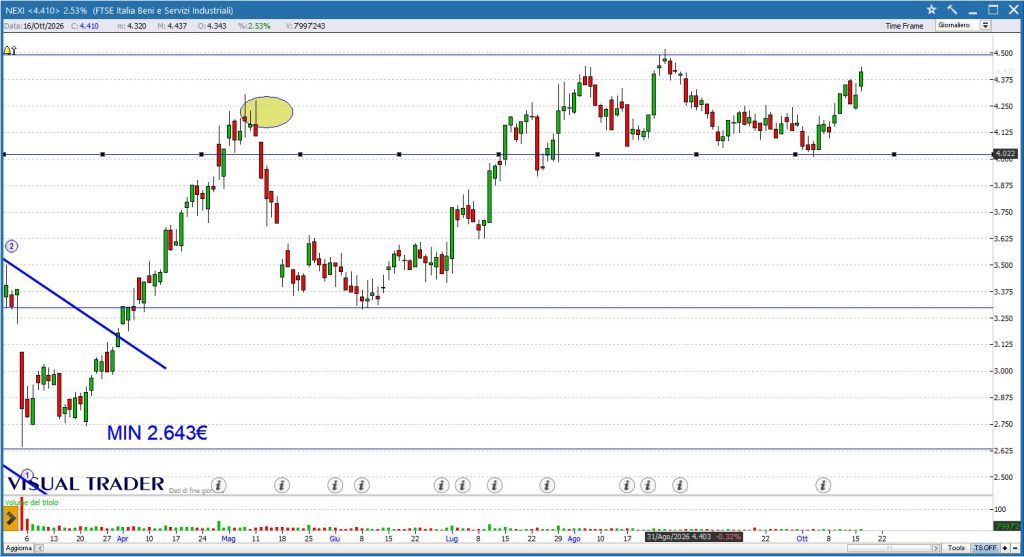The height and width of the screenshot is (557, 1024).
Task: Maximize the chart window
Action: coord(993,9)
